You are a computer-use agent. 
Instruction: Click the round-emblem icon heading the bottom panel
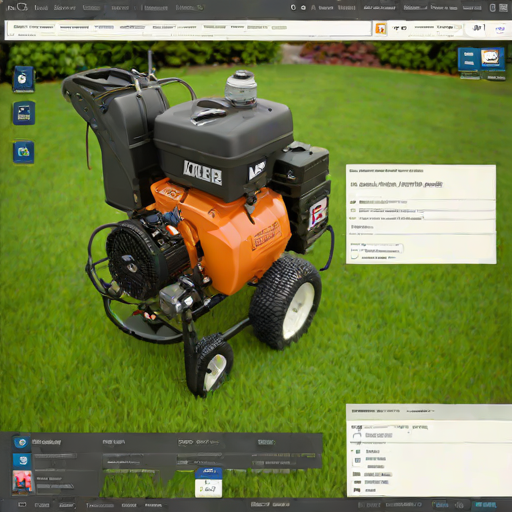tap(22, 443)
